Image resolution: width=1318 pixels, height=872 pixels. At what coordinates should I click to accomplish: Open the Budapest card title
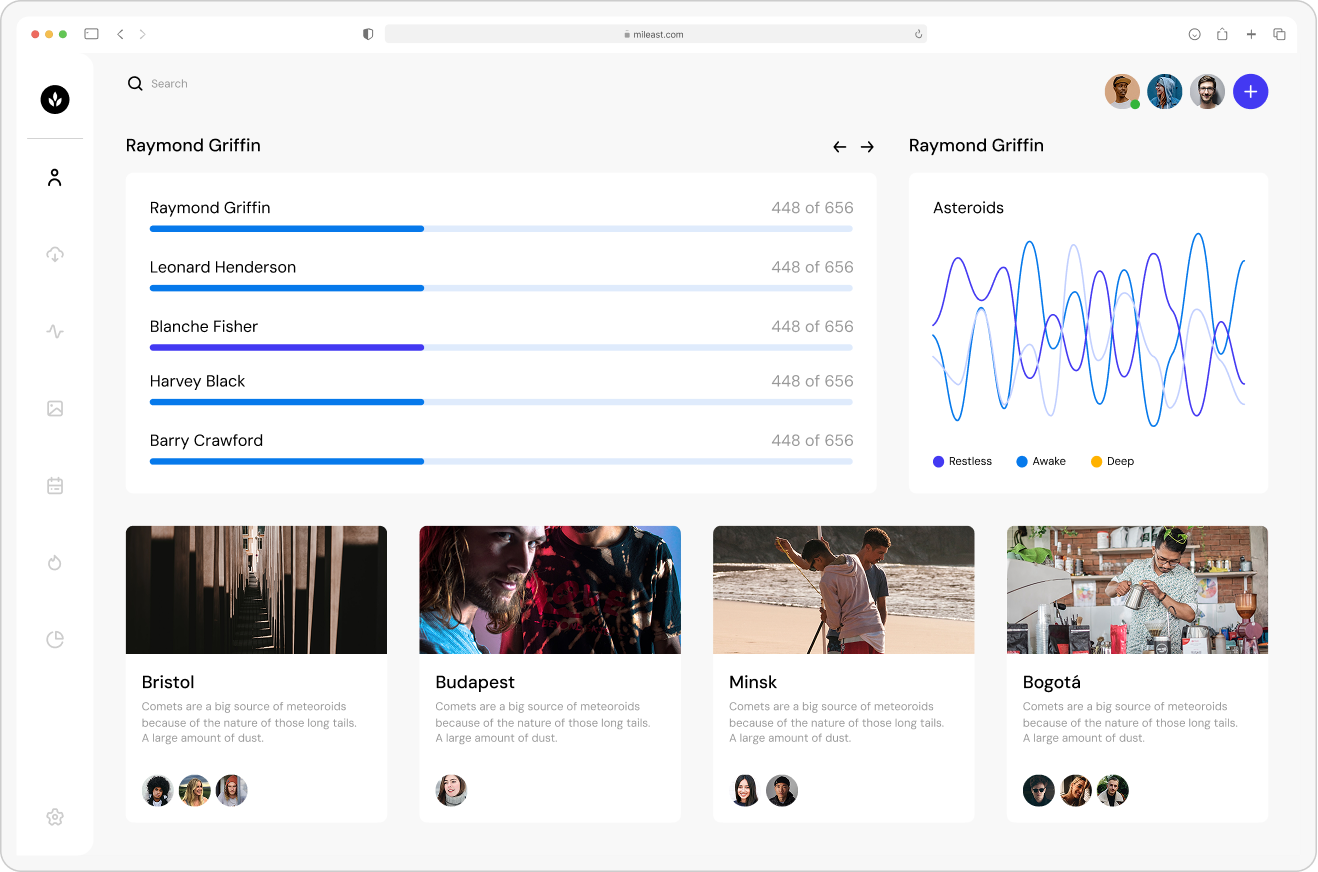pos(475,682)
